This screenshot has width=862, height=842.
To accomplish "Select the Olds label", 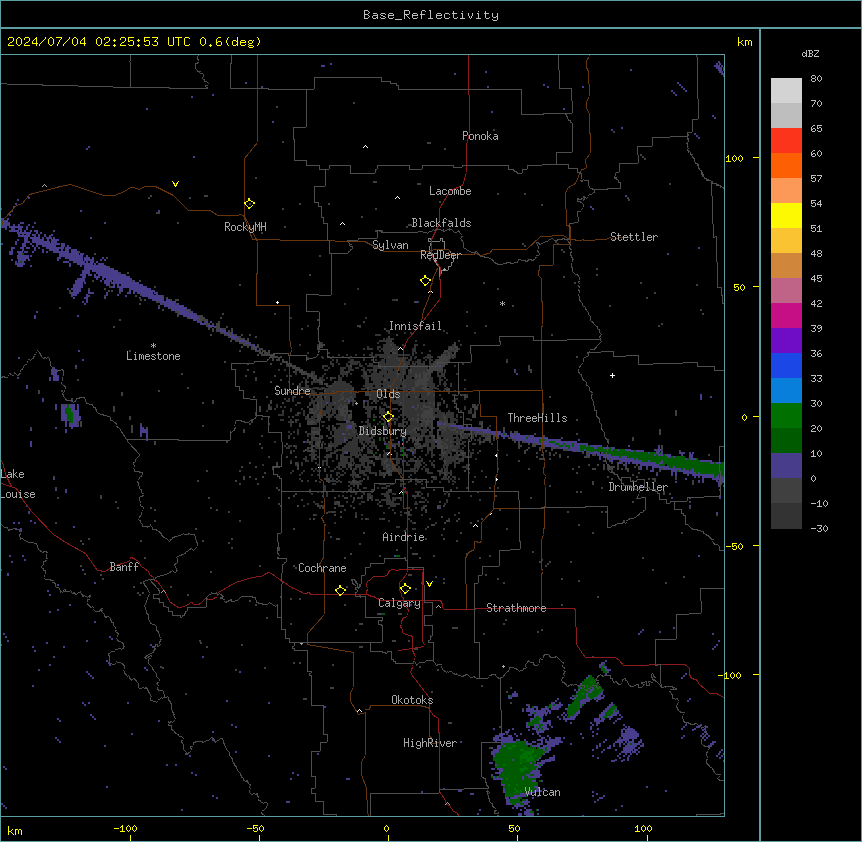I will 388,394.
